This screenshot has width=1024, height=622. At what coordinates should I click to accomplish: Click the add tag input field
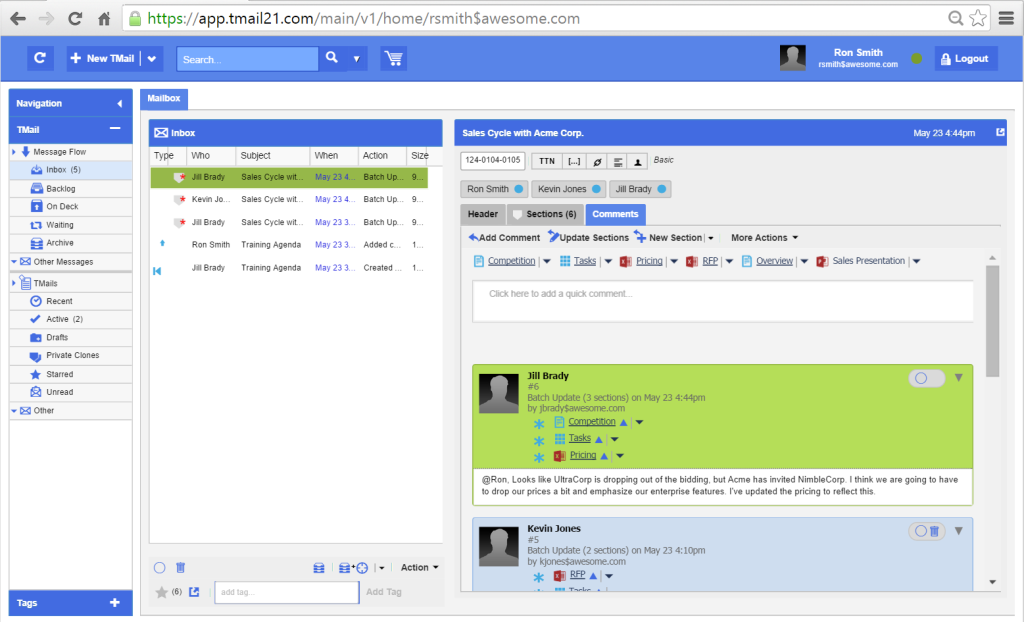point(286,592)
